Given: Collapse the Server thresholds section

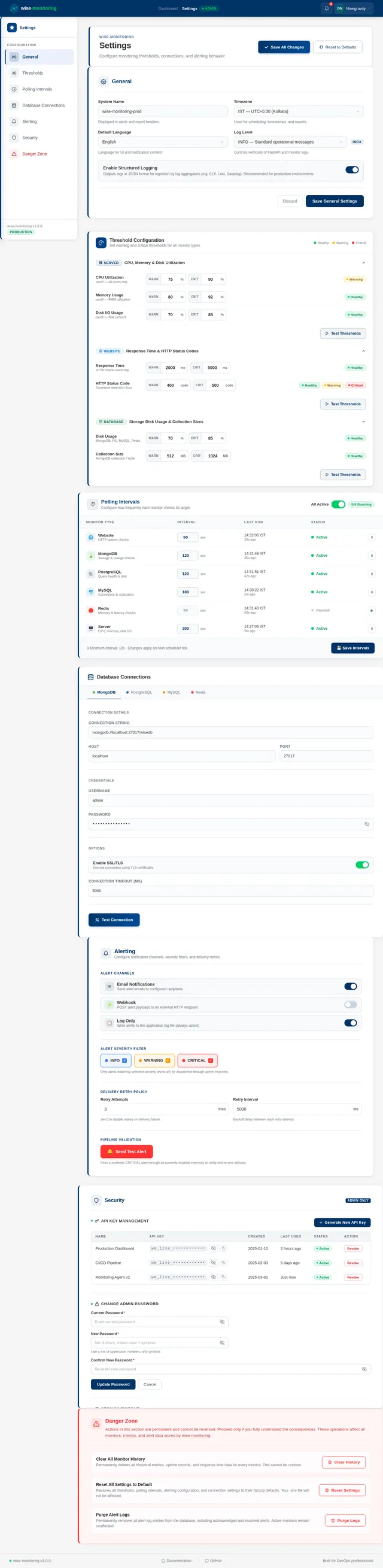Looking at the screenshot, I should (x=363, y=263).
